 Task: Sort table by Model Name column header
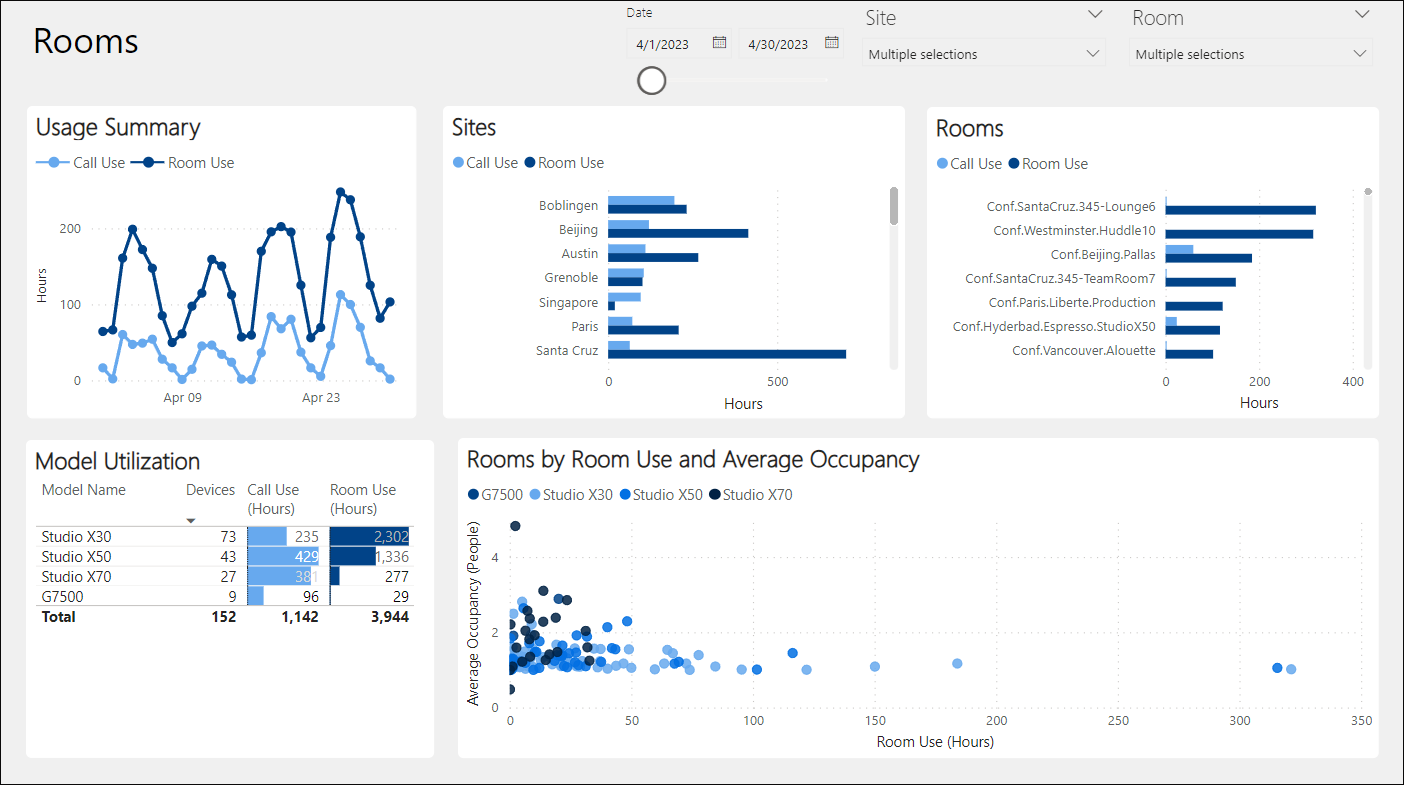(84, 490)
